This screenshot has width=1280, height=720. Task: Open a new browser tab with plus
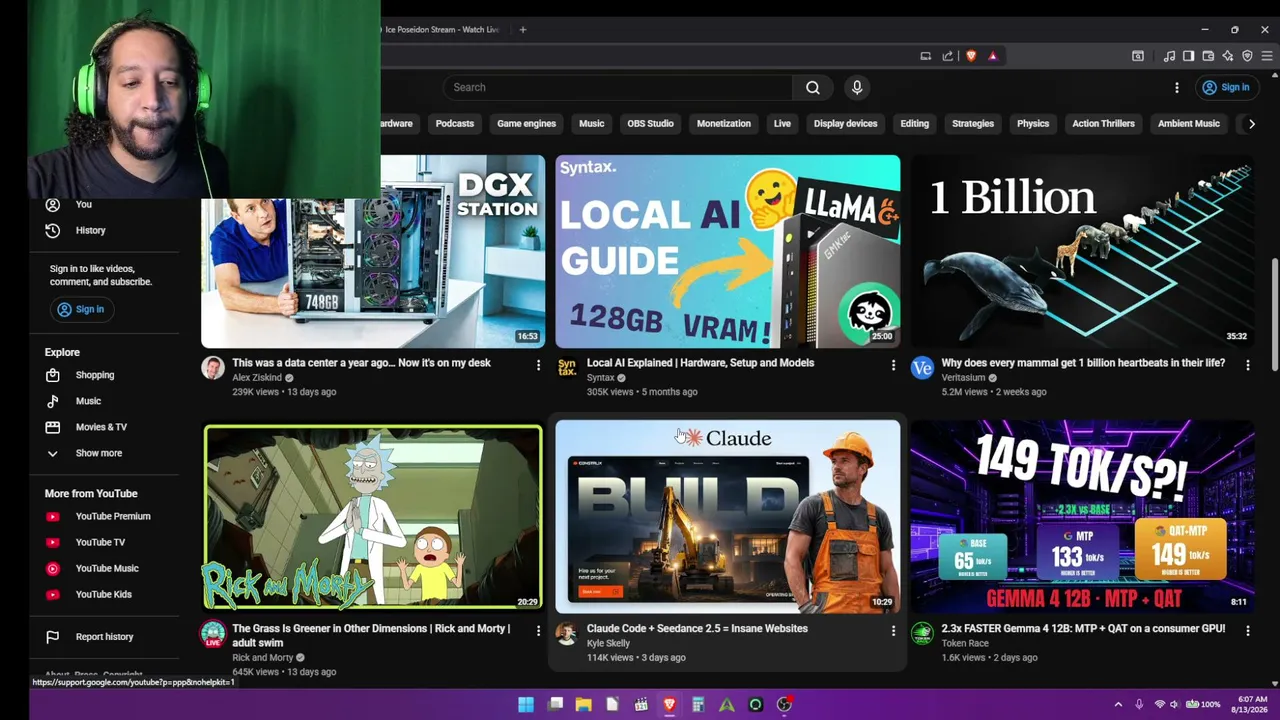[x=522, y=29]
